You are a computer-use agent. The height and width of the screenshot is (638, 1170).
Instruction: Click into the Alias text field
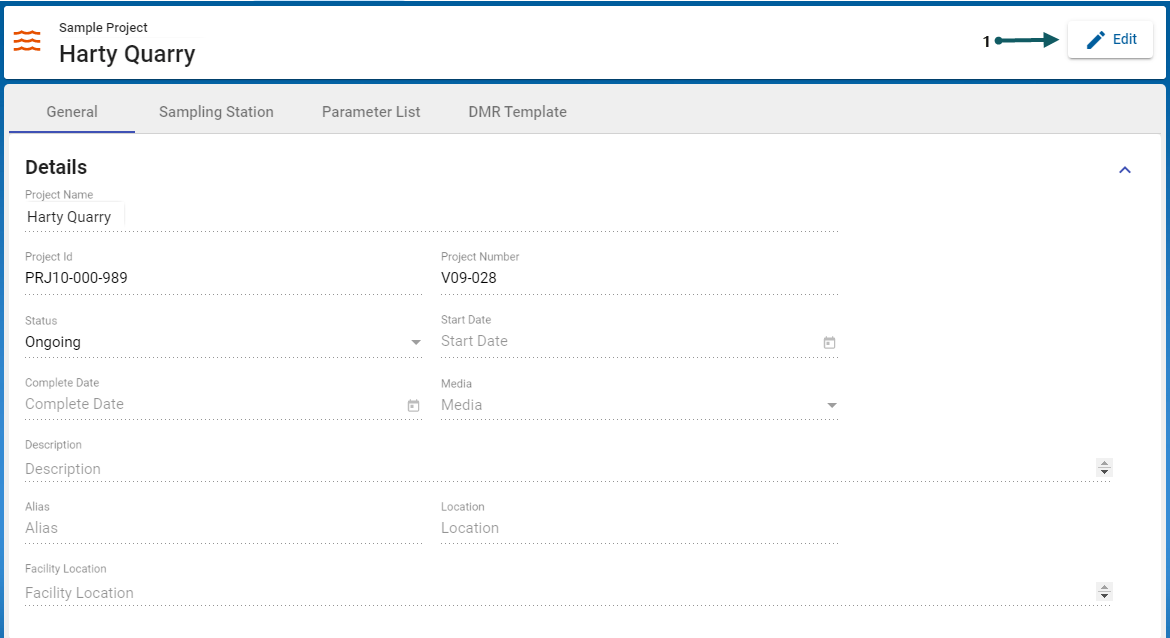[220, 528]
